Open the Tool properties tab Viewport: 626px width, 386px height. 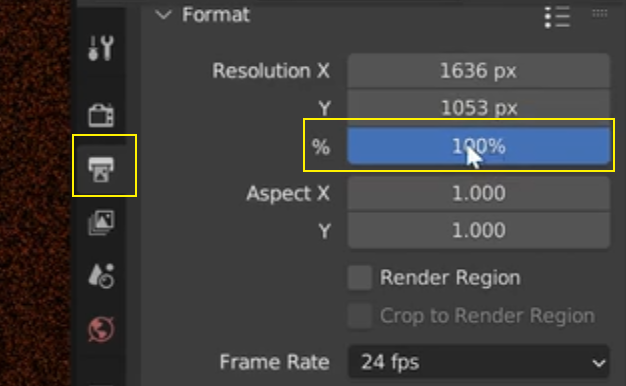pos(101,48)
